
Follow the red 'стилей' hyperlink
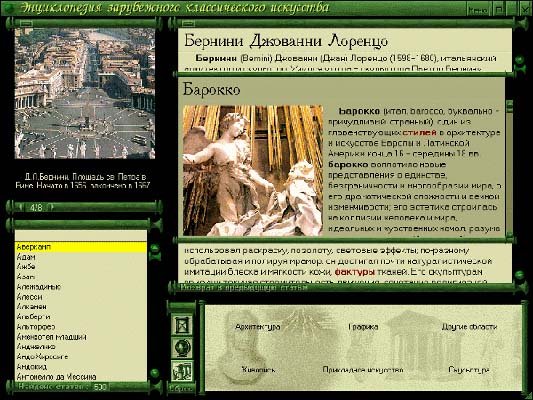[x=419, y=133]
